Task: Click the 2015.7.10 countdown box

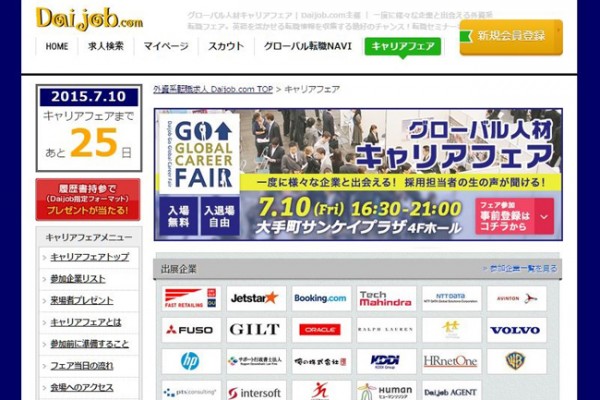Action: 89,128
